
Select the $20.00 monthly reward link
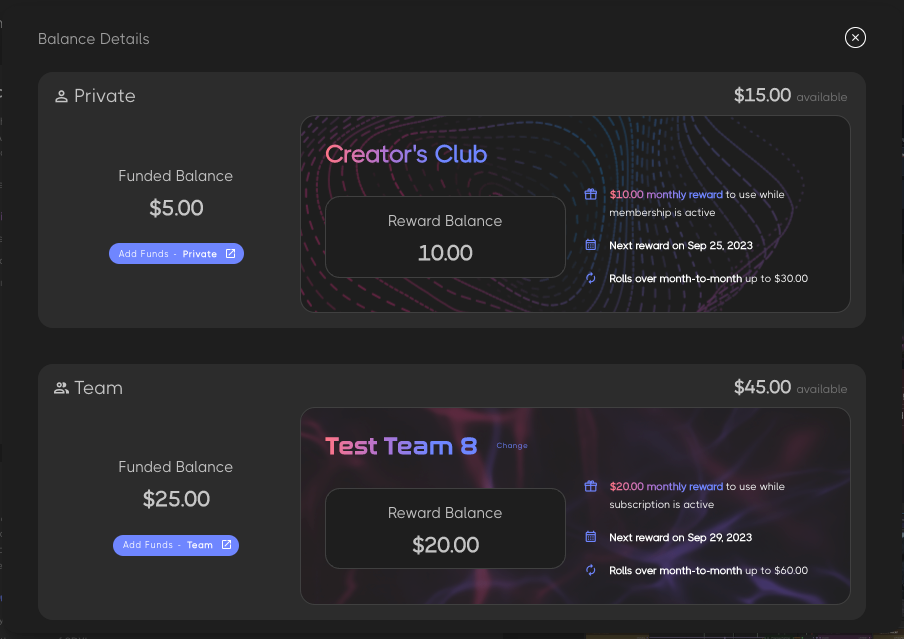666,486
